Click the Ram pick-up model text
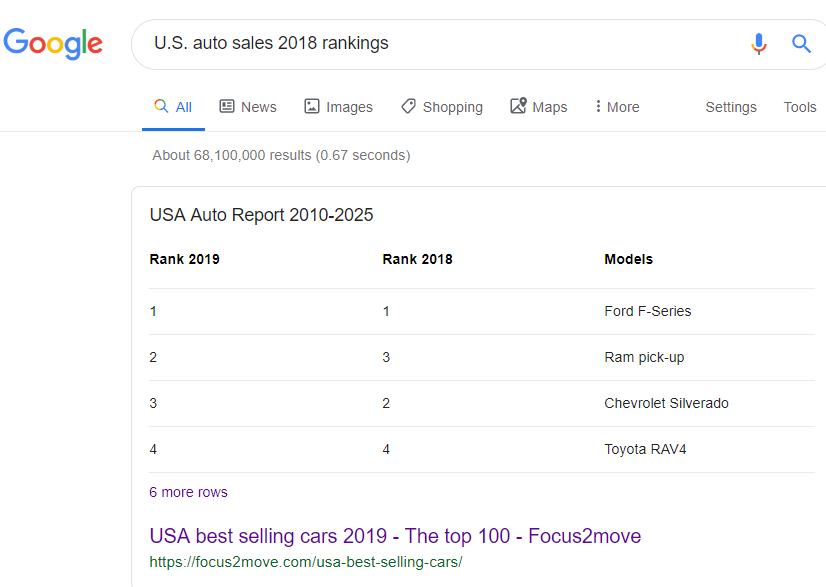Image resolution: width=826 pixels, height=587 pixels. point(644,357)
